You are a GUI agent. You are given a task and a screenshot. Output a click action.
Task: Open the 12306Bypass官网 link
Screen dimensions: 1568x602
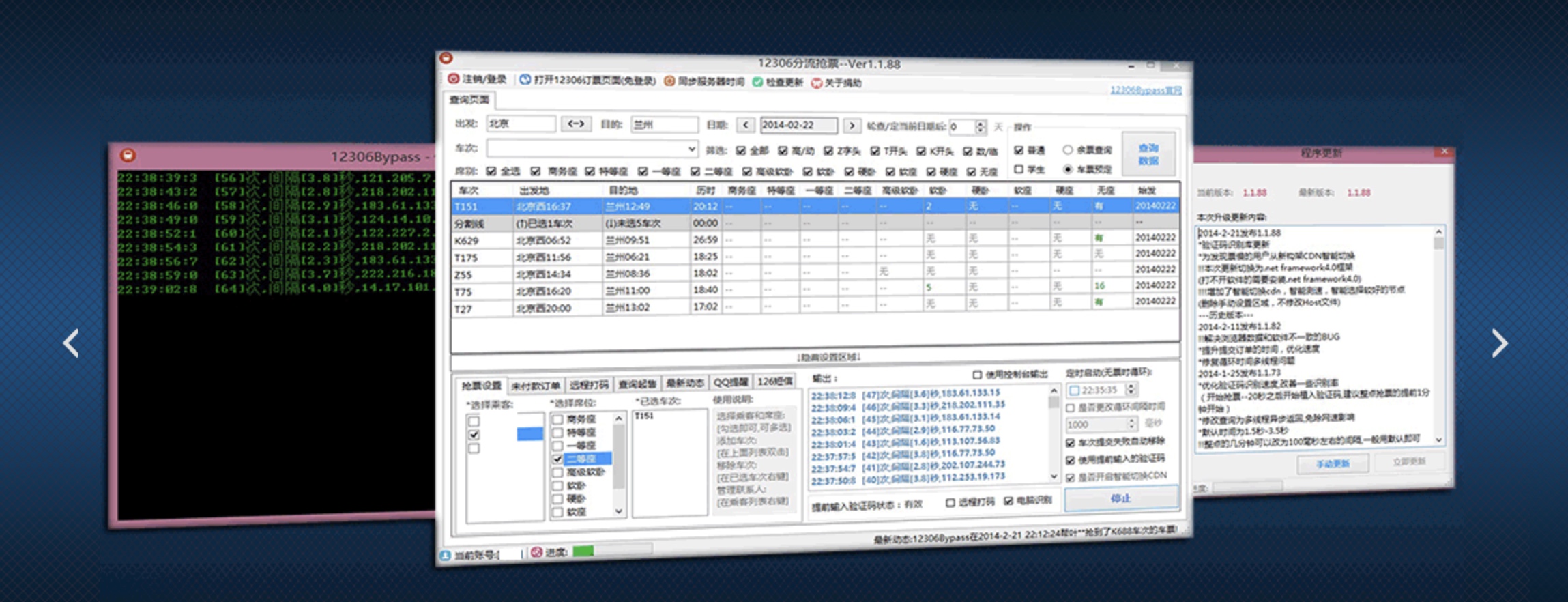(x=1146, y=90)
